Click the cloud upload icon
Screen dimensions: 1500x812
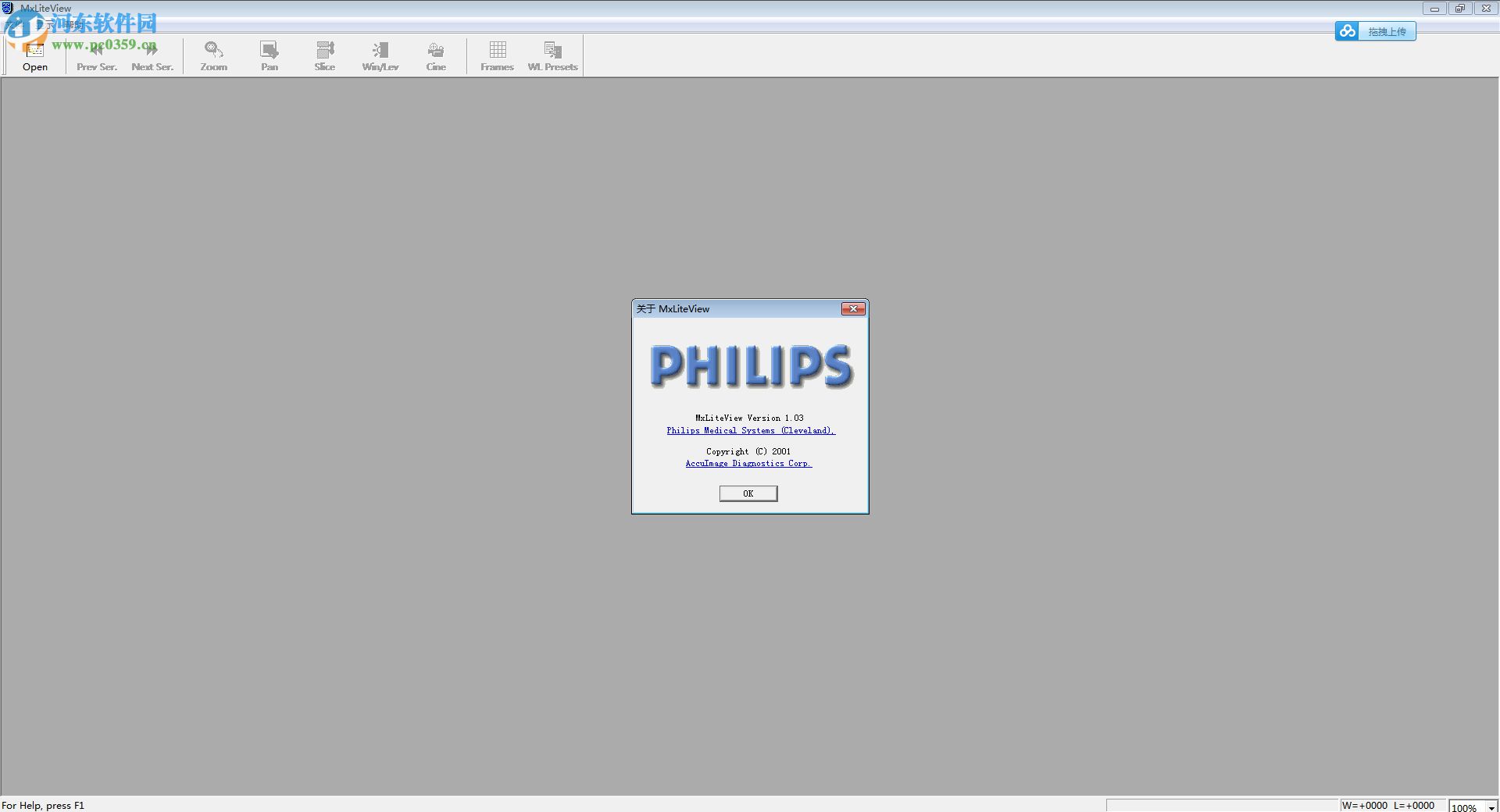(x=1348, y=30)
